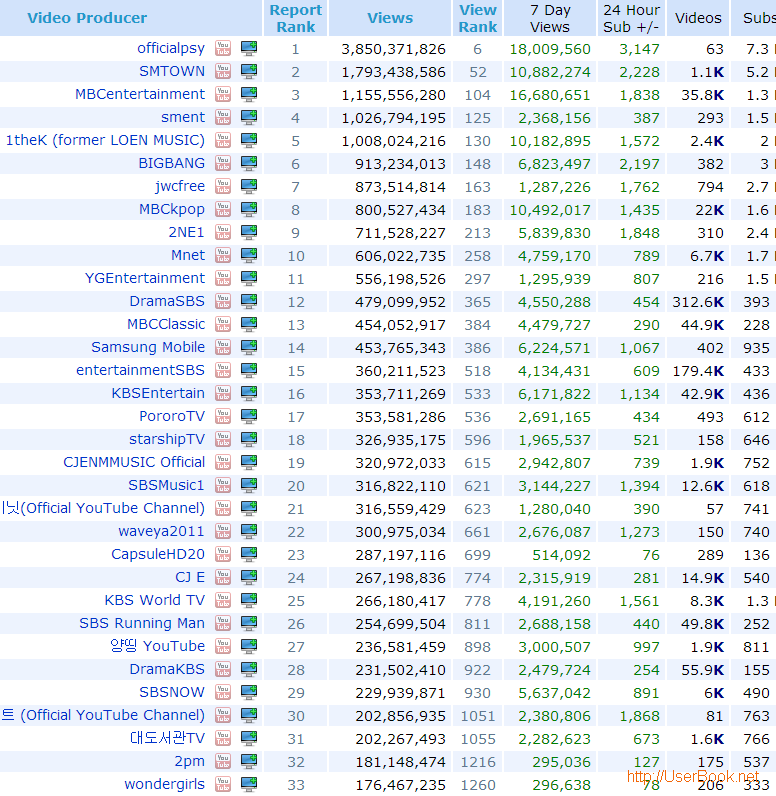Open the starshipTV channel link
Viewport: 776px width, 796px height.
[167, 440]
